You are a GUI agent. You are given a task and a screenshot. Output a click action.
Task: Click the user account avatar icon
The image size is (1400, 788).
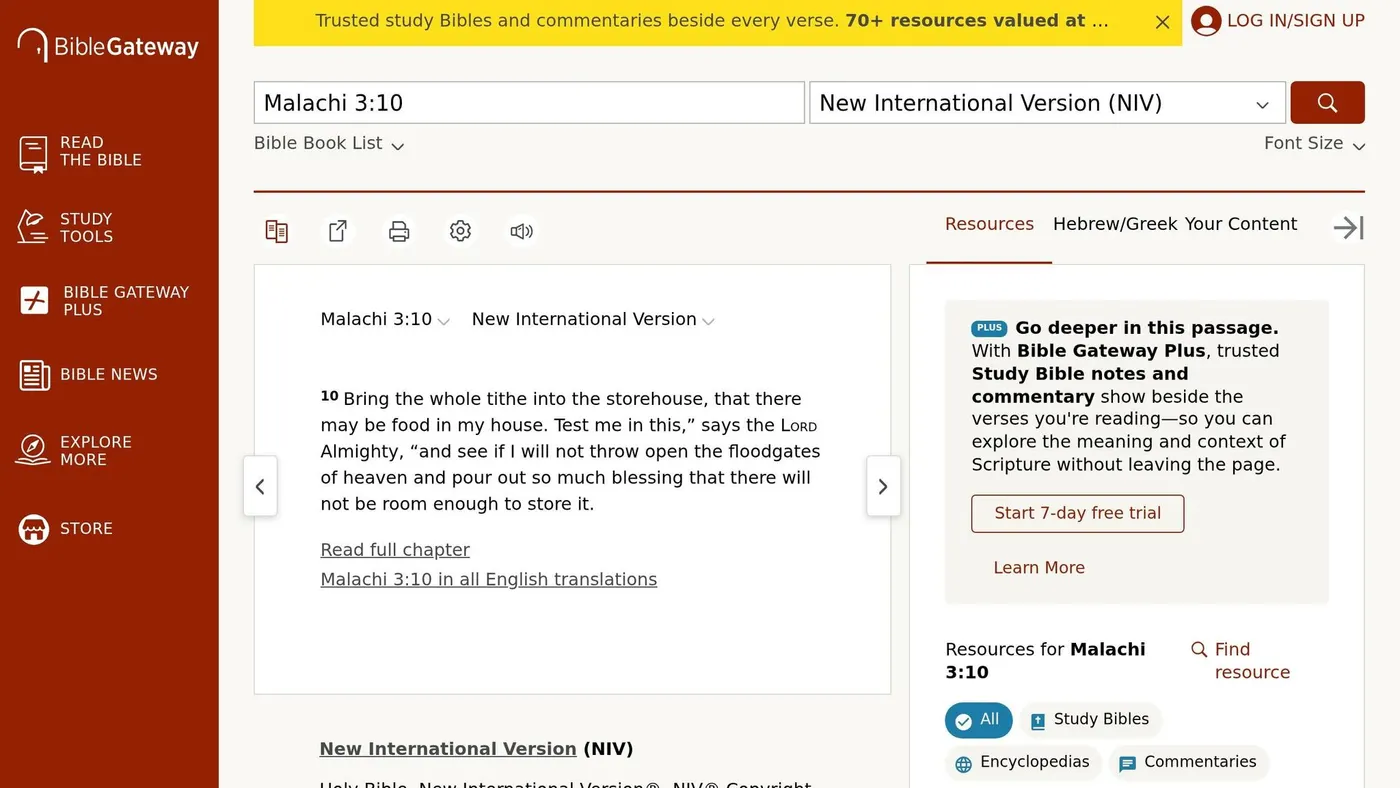(1206, 21)
